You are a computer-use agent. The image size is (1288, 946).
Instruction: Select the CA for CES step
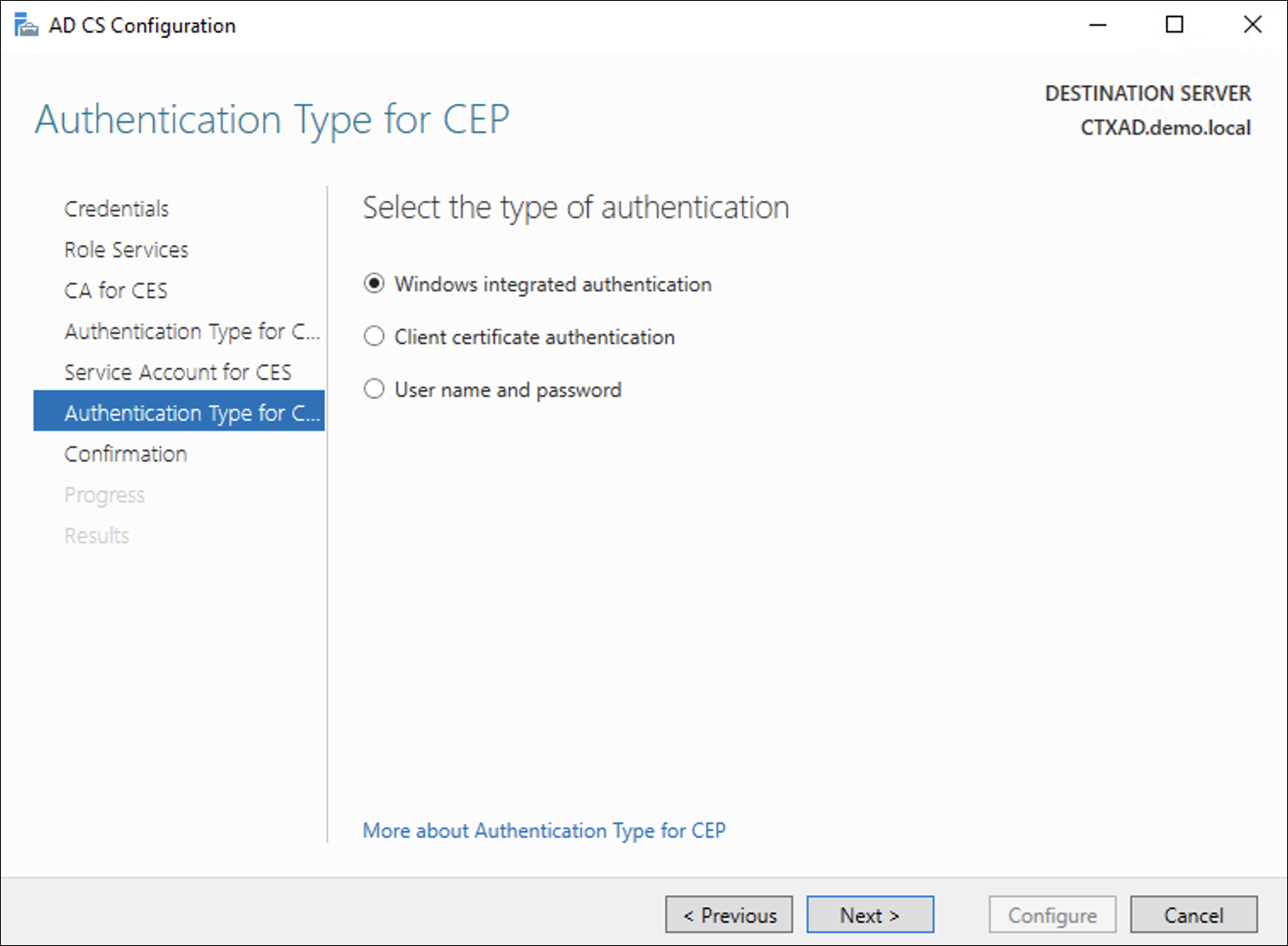(x=115, y=290)
